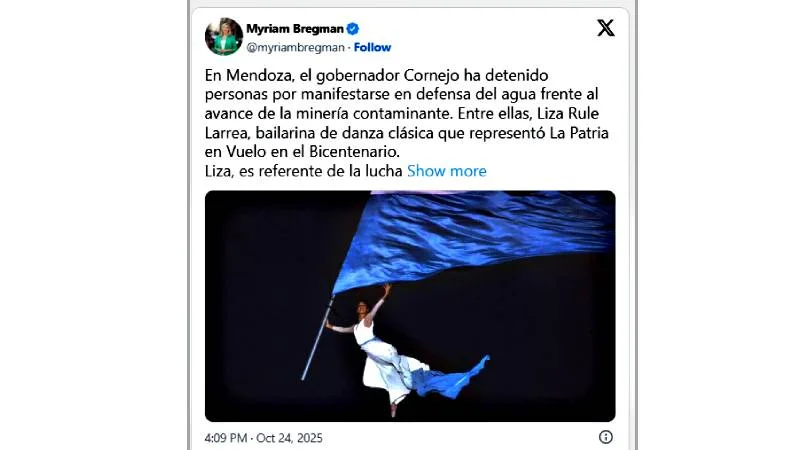
Task: Open the dancer photo attachment
Action: pos(410,306)
